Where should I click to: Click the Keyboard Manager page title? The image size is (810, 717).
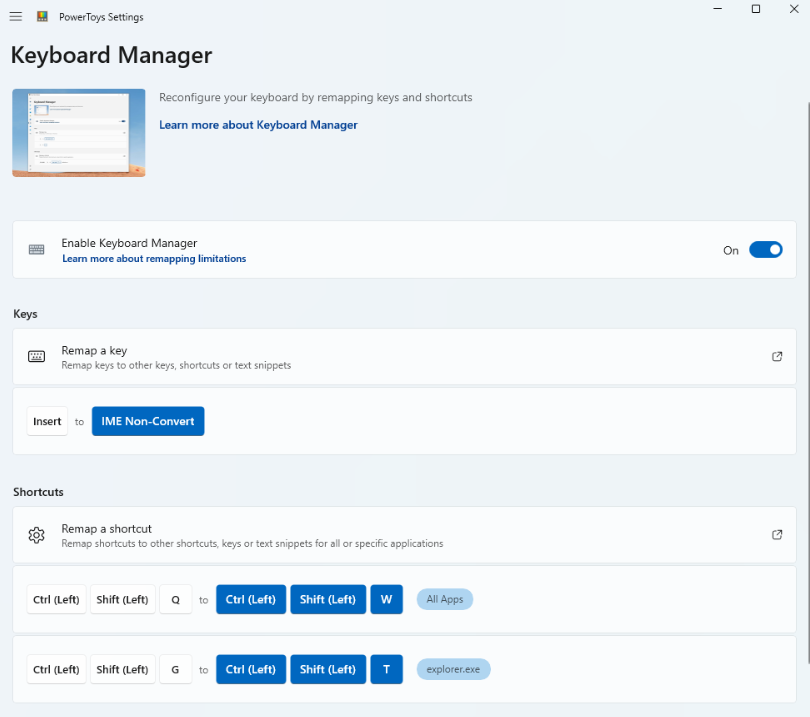tap(112, 55)
